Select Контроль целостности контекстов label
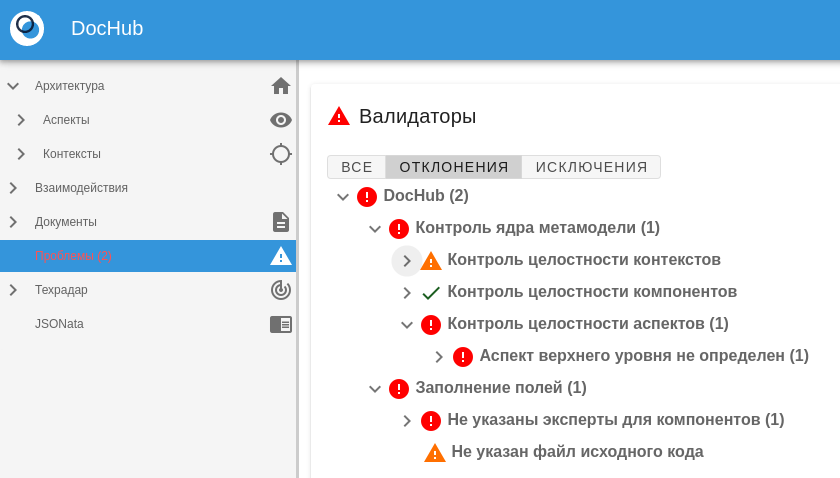The image size is (840, 478). (584, 260)
